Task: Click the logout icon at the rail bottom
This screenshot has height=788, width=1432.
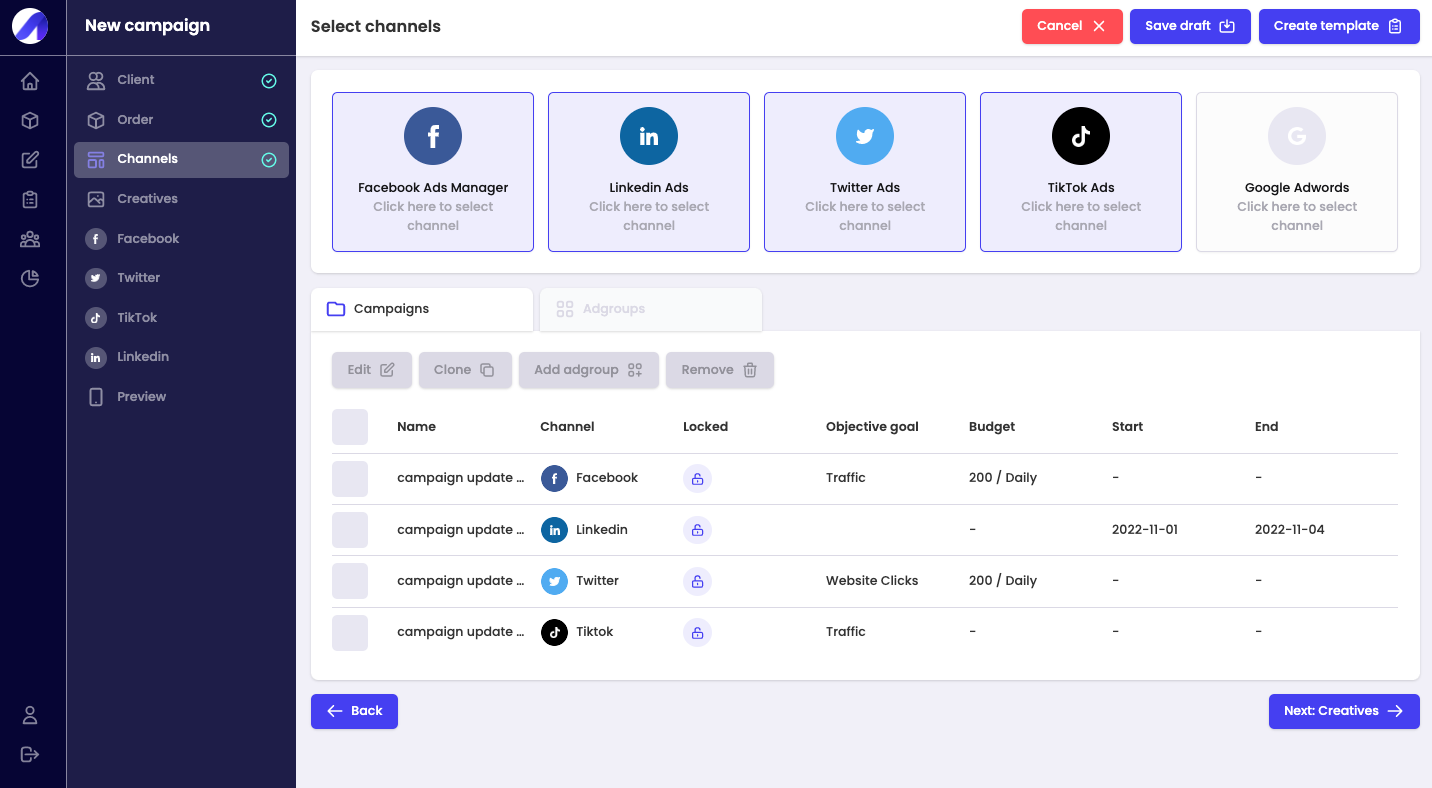Action: tap(30, 754)
